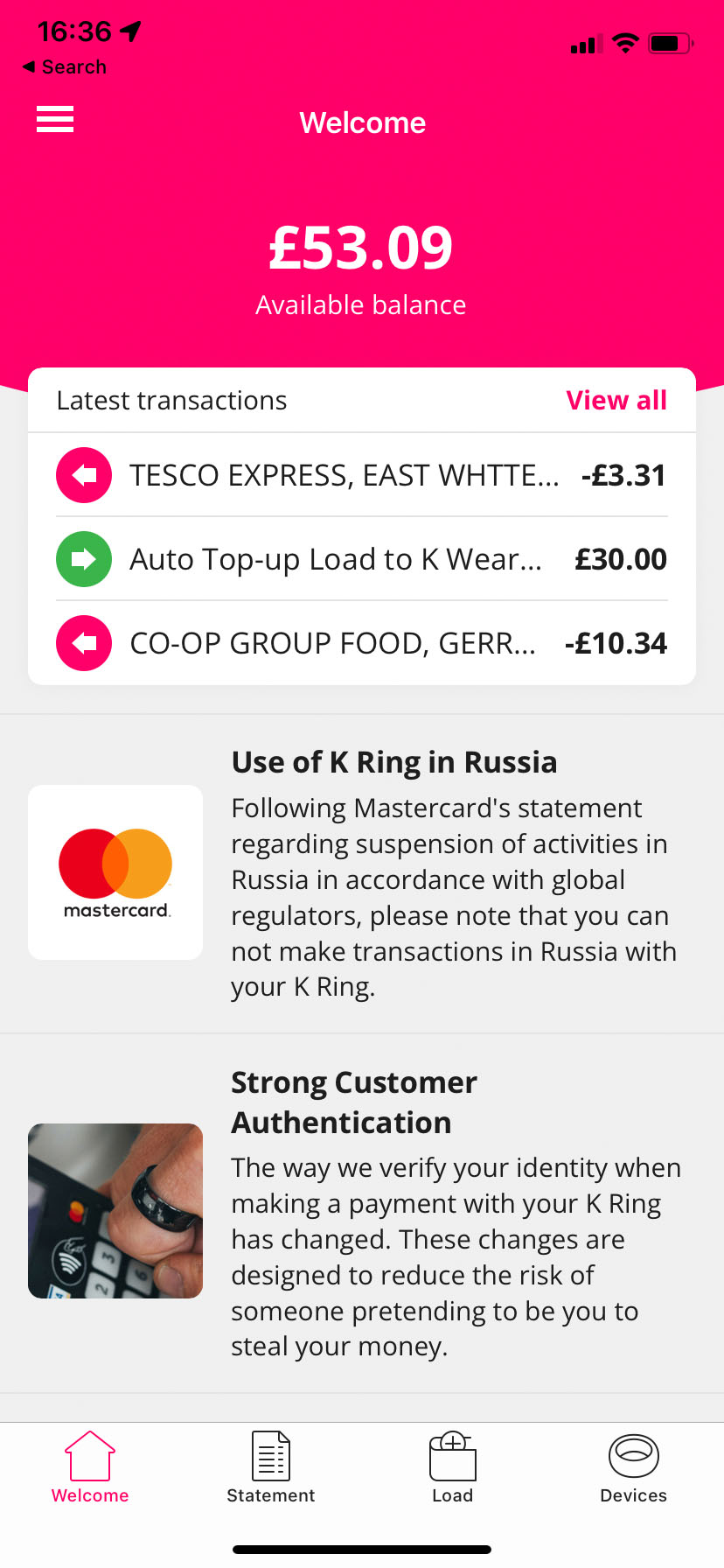Tap the K Ring payment photo thumbnail
The image size is (724, 1568).
115,1211
